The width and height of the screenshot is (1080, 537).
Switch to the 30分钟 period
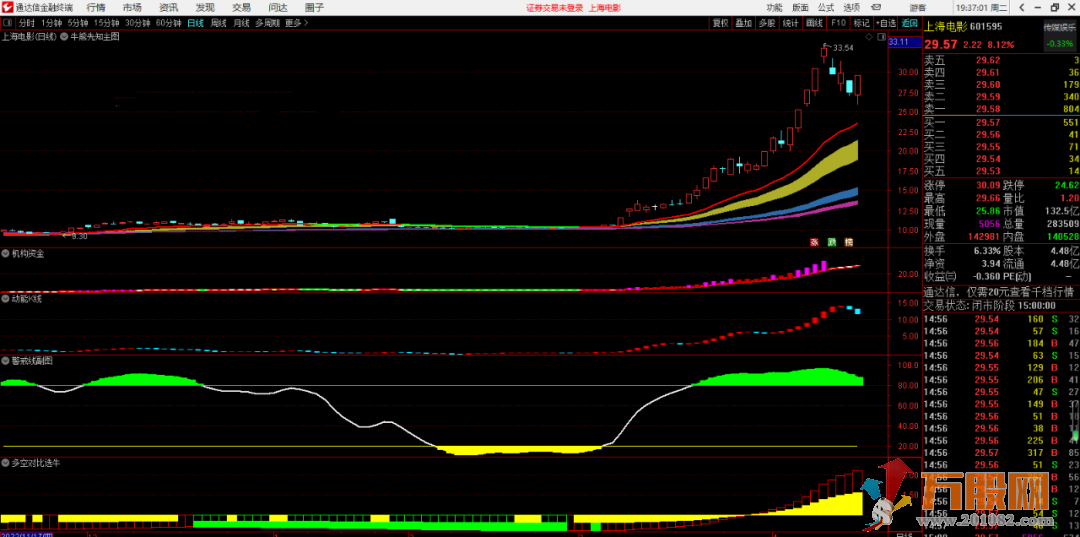click(x=137, y=23)
